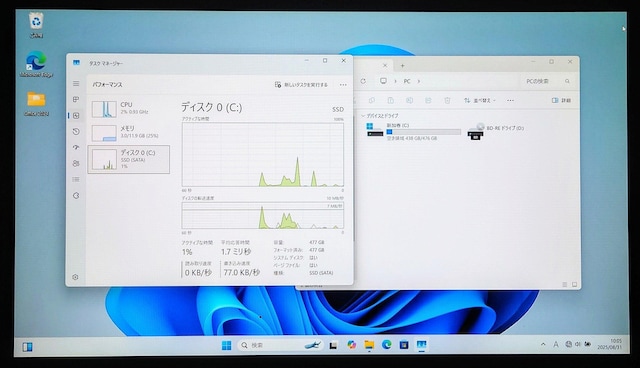
Task: Open Microsoft Edge desktop shortcut
Action: click(36, 64)
